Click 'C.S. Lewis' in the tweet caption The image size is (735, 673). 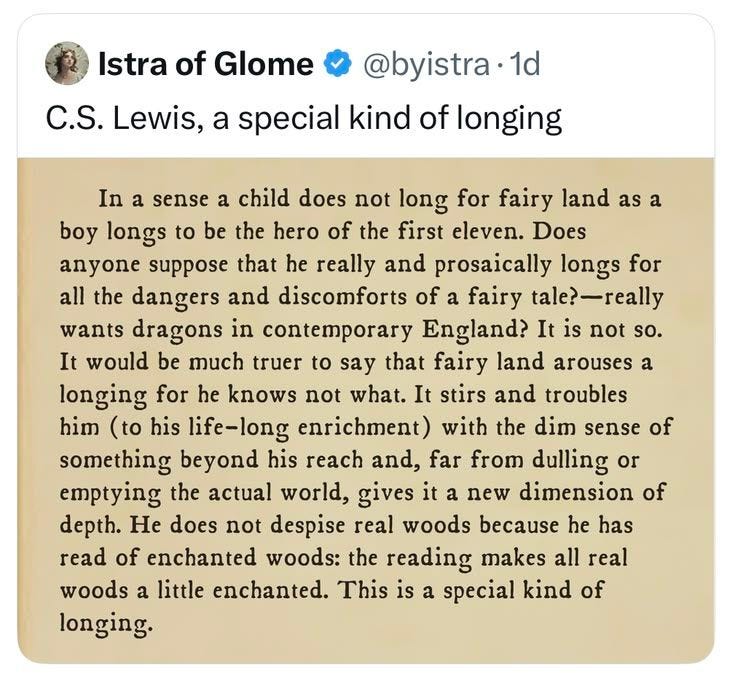pyautogui.click(x=125, y=118)
